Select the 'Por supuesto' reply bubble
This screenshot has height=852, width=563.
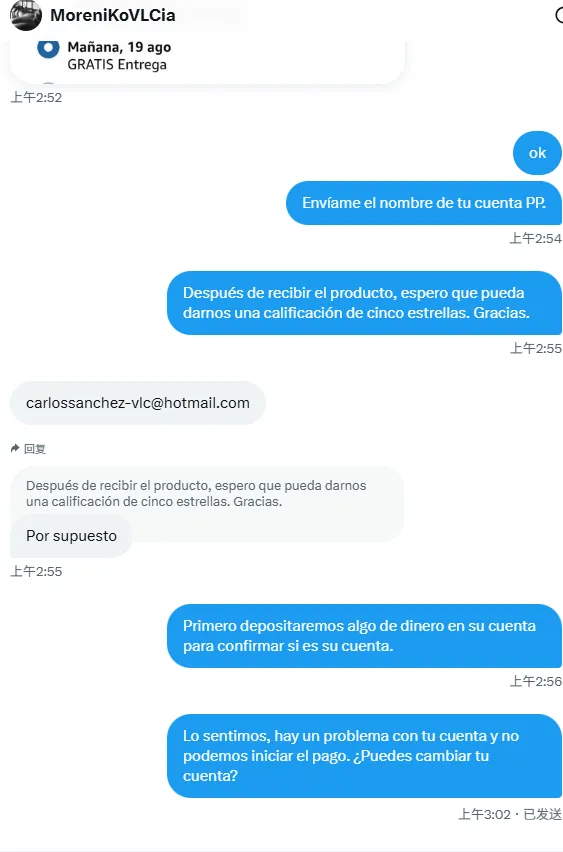pos(71,536)
